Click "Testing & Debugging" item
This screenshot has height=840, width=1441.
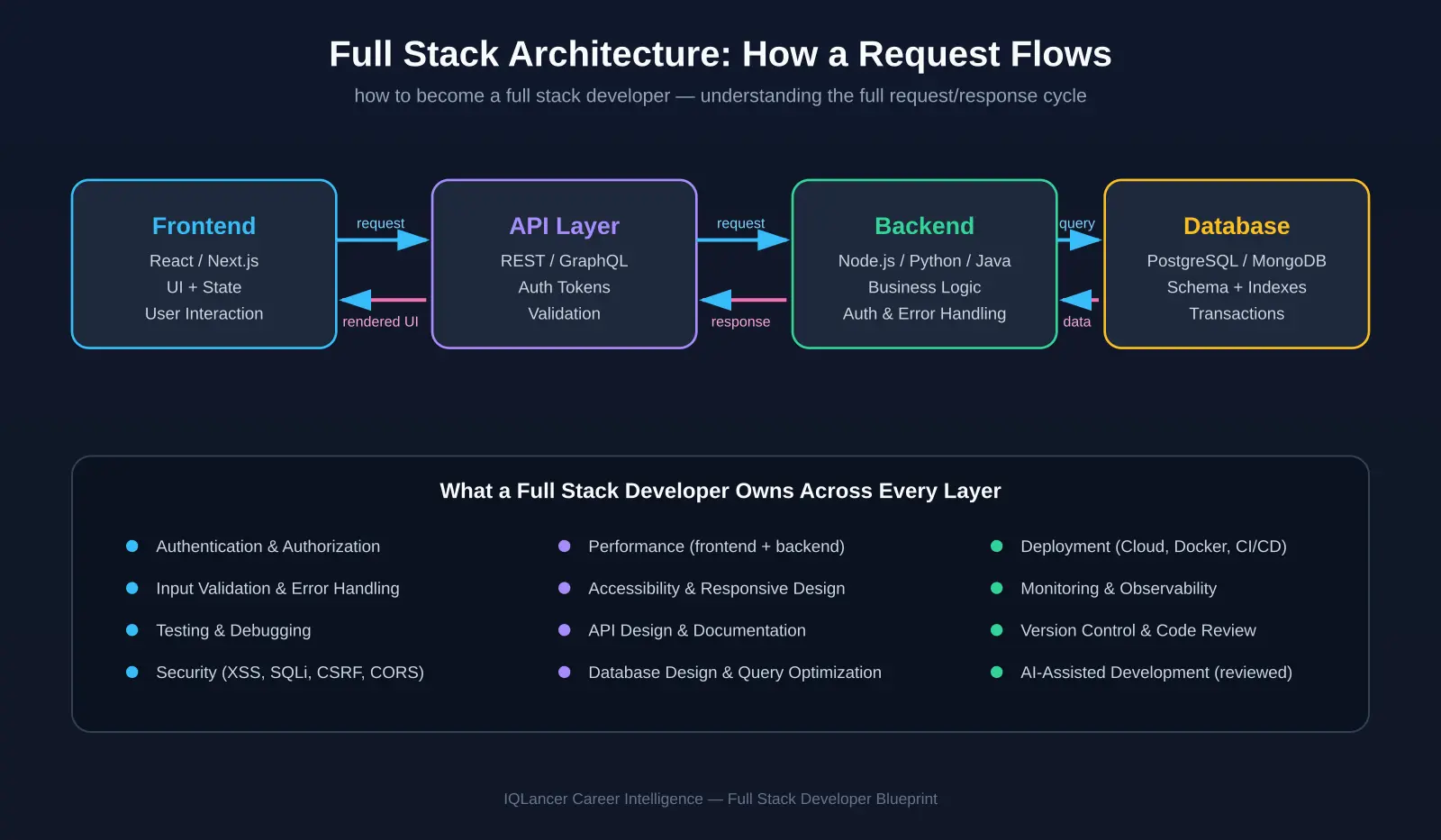coord(233,630)
